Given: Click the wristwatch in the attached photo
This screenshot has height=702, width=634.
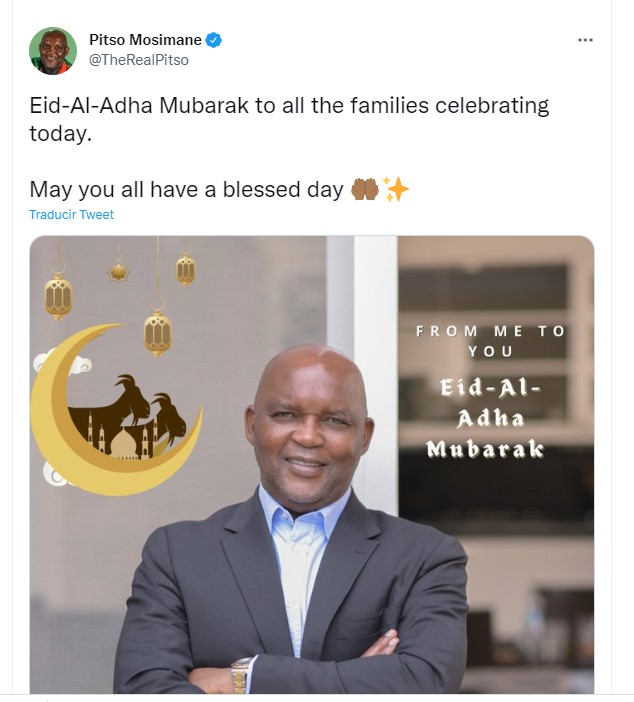Looking at the screenshot, I should [241, 675].
